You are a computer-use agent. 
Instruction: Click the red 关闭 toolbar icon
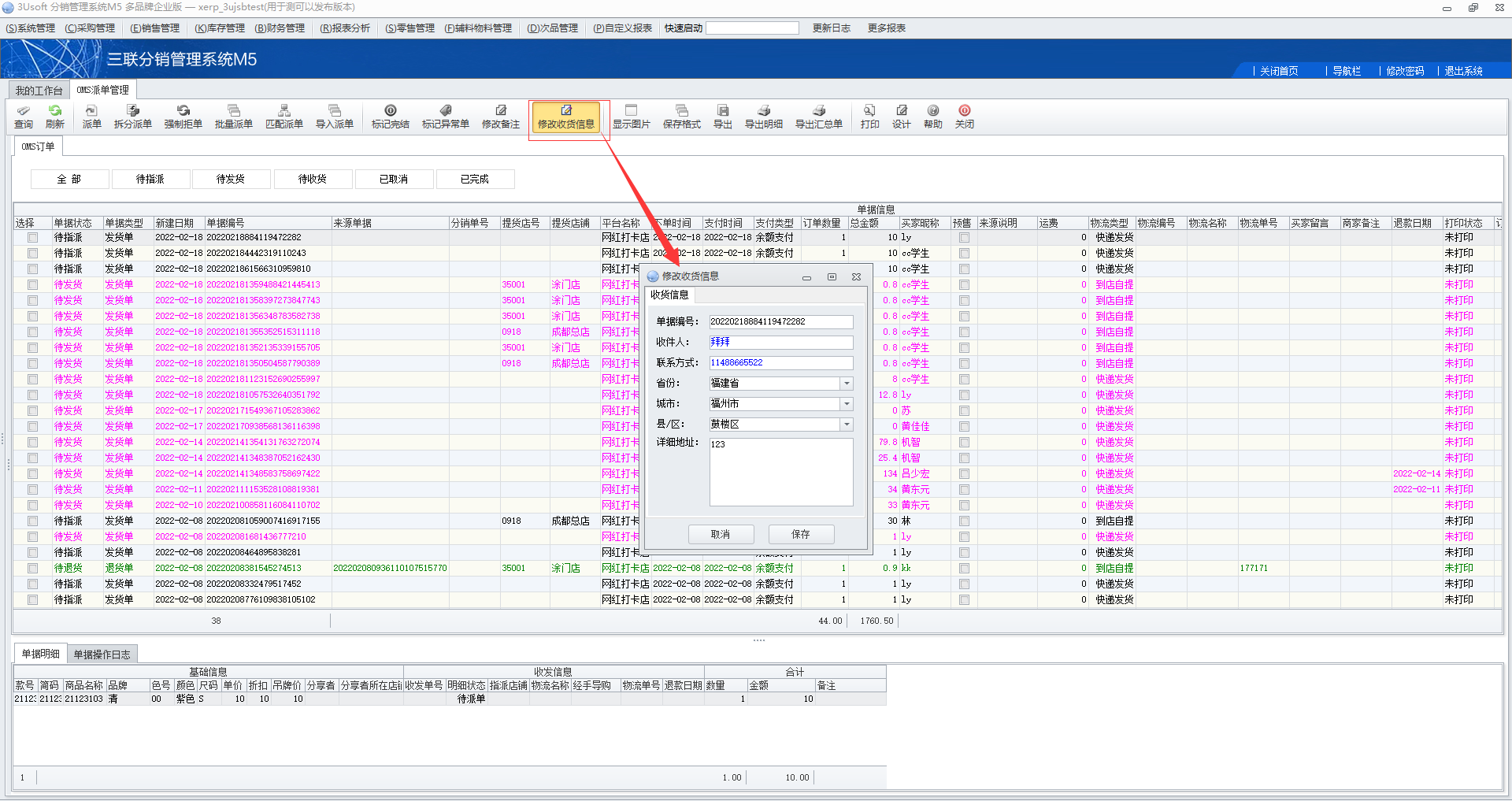click(965, 117)
